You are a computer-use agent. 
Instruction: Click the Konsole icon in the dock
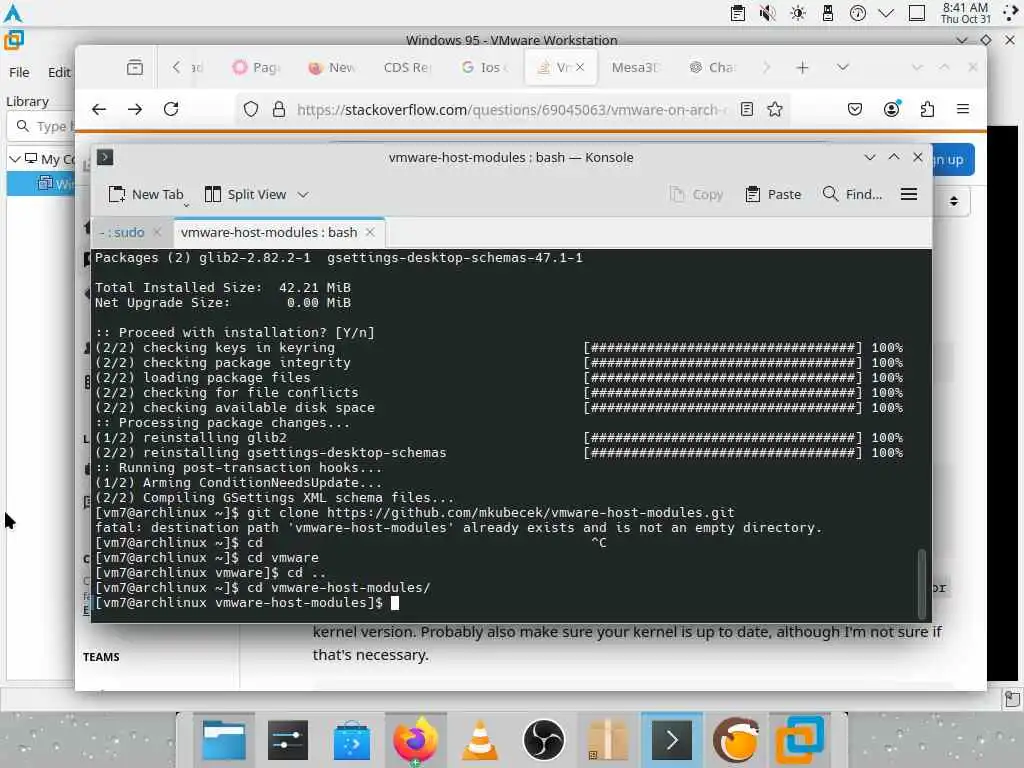tap(671, 741)
